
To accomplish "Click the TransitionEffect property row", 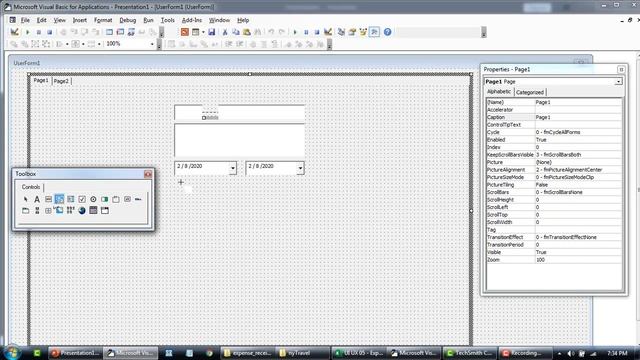I will 554,238.
